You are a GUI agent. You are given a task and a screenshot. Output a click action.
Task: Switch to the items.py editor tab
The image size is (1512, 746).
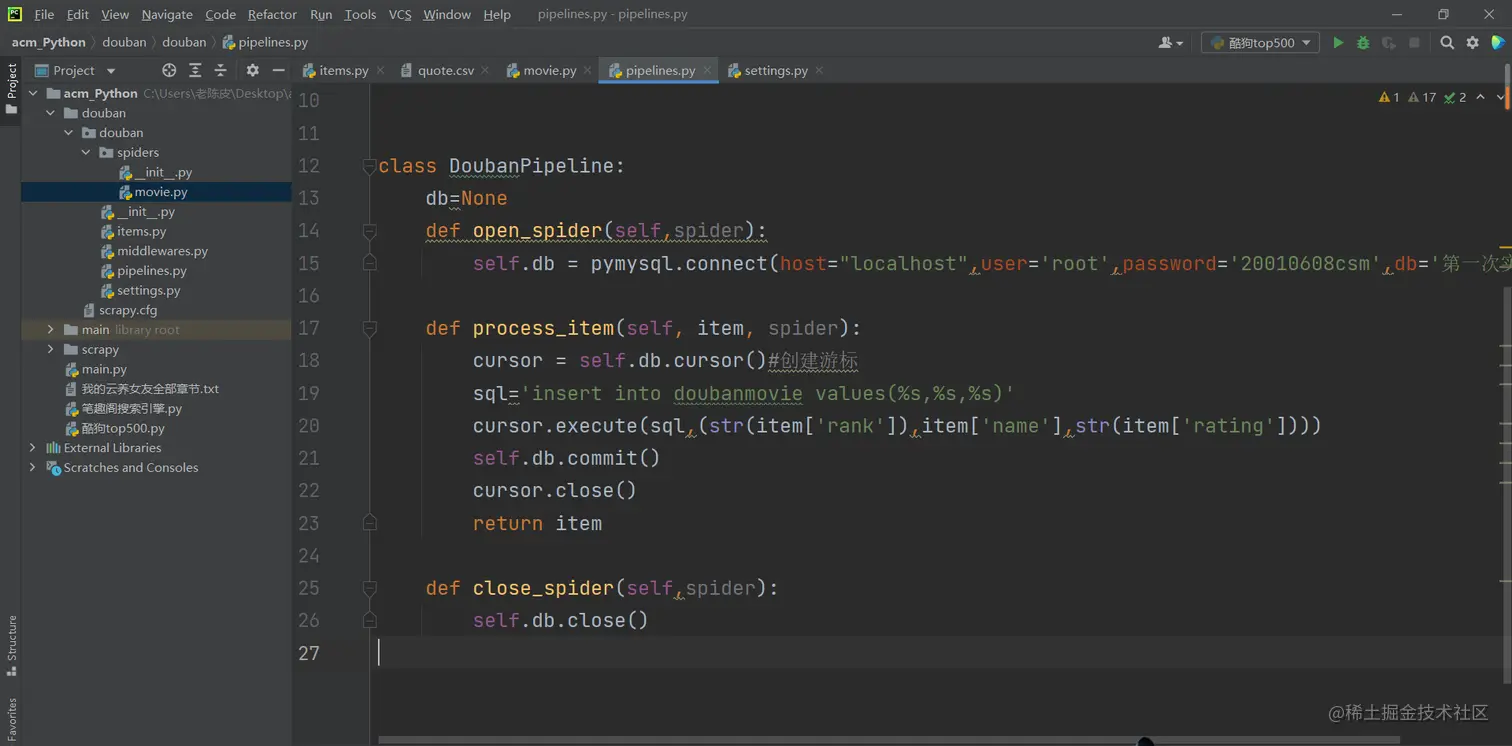(x=343, y=70)
